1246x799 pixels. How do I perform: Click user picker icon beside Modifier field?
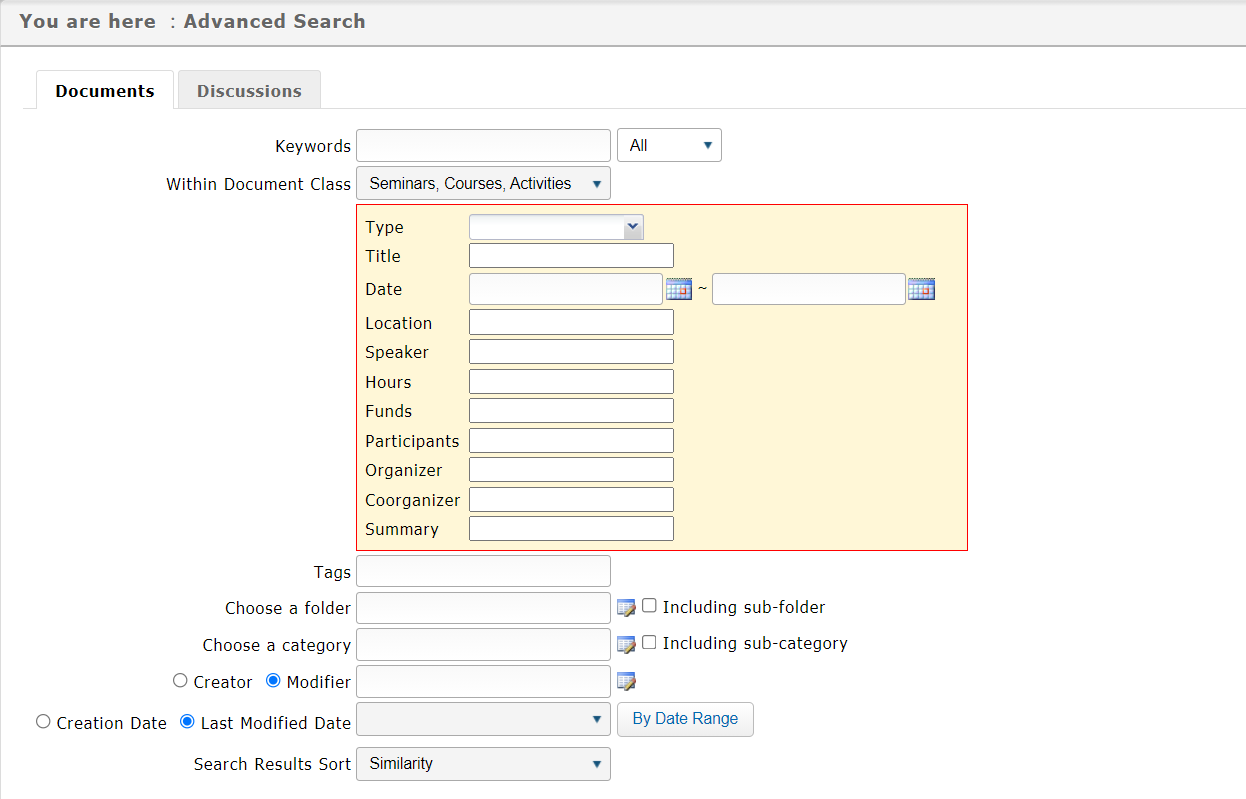pos(626,682)
